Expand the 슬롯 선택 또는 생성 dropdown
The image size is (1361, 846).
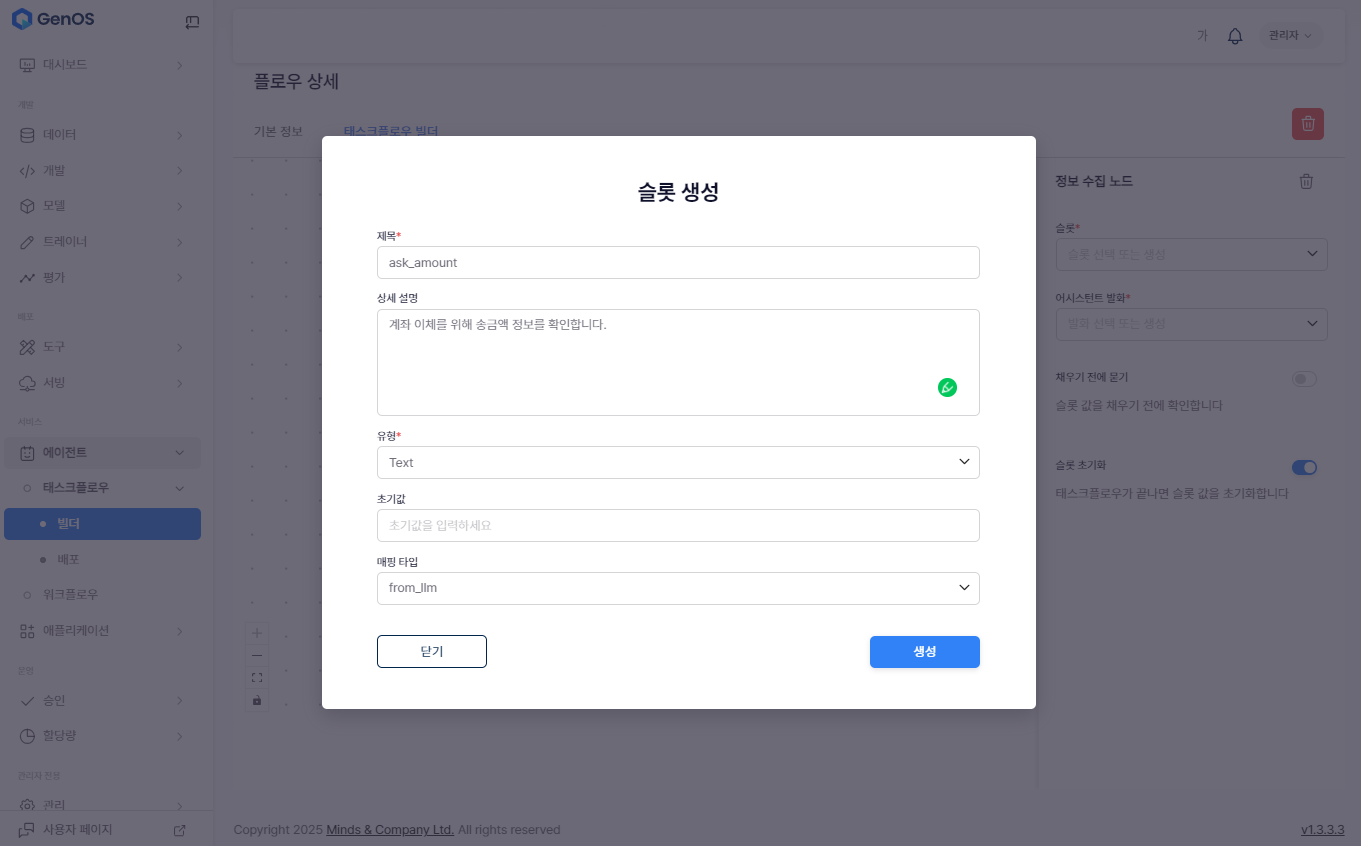(1191, 254)
